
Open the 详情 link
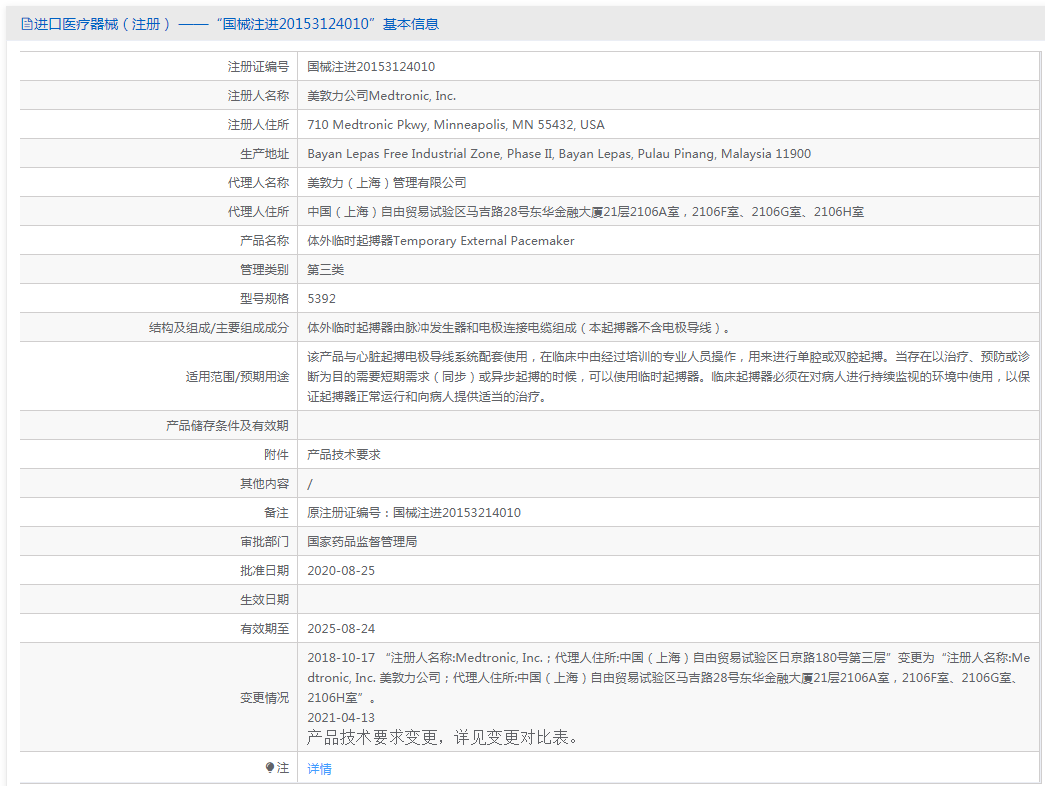tap(319, 769)
